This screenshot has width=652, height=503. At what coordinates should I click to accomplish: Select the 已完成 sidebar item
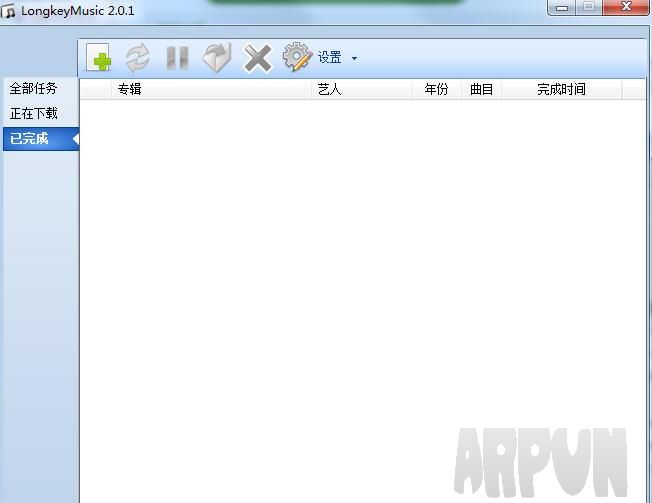click(x=40, y=138)
